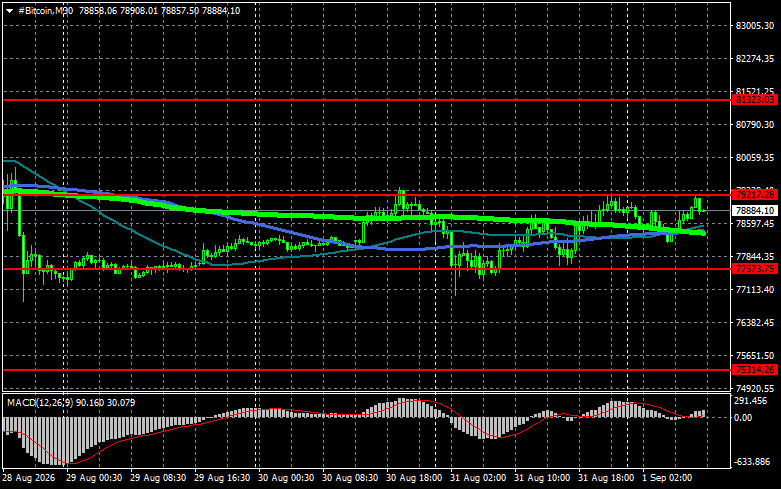Select the red 81323.03 price label
This screenshot has height=489, width=781.
[755, 100]
